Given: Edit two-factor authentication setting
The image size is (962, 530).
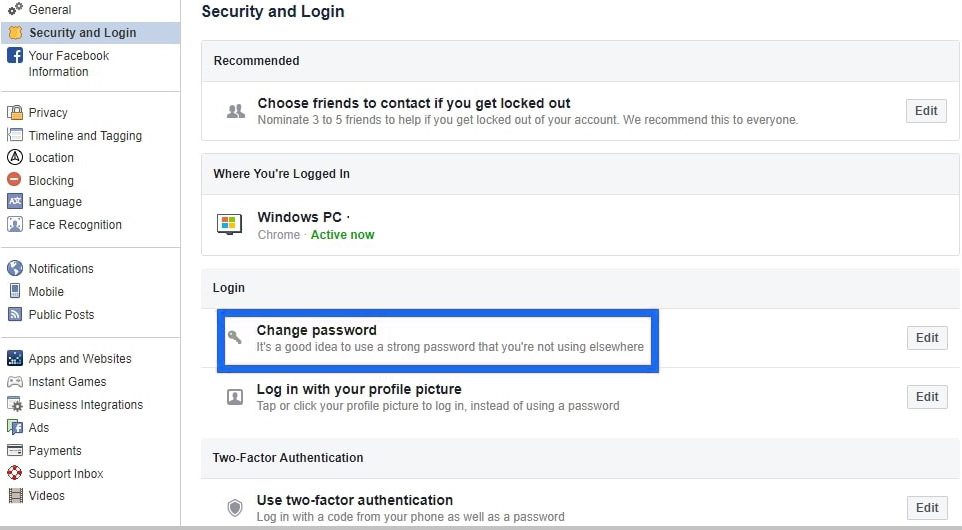Looking at the screenshot, I should [927, 508].
